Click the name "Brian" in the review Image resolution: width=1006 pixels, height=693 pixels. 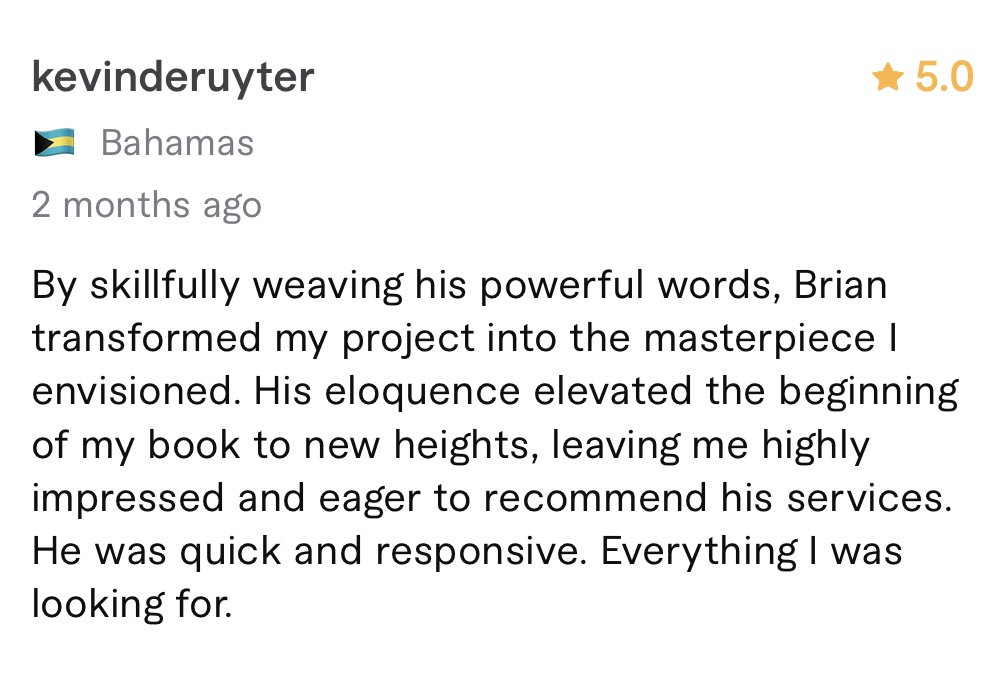(x=840, y=285)
